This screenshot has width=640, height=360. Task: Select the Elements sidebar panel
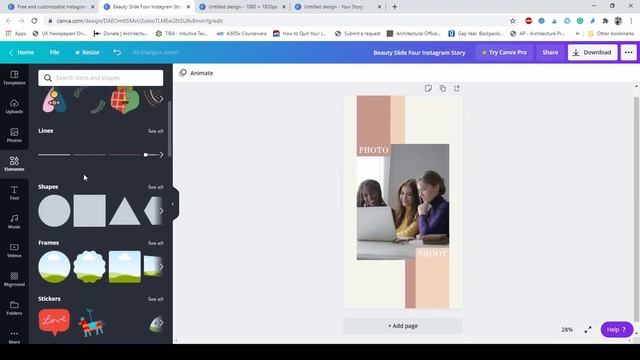(14, 164)
